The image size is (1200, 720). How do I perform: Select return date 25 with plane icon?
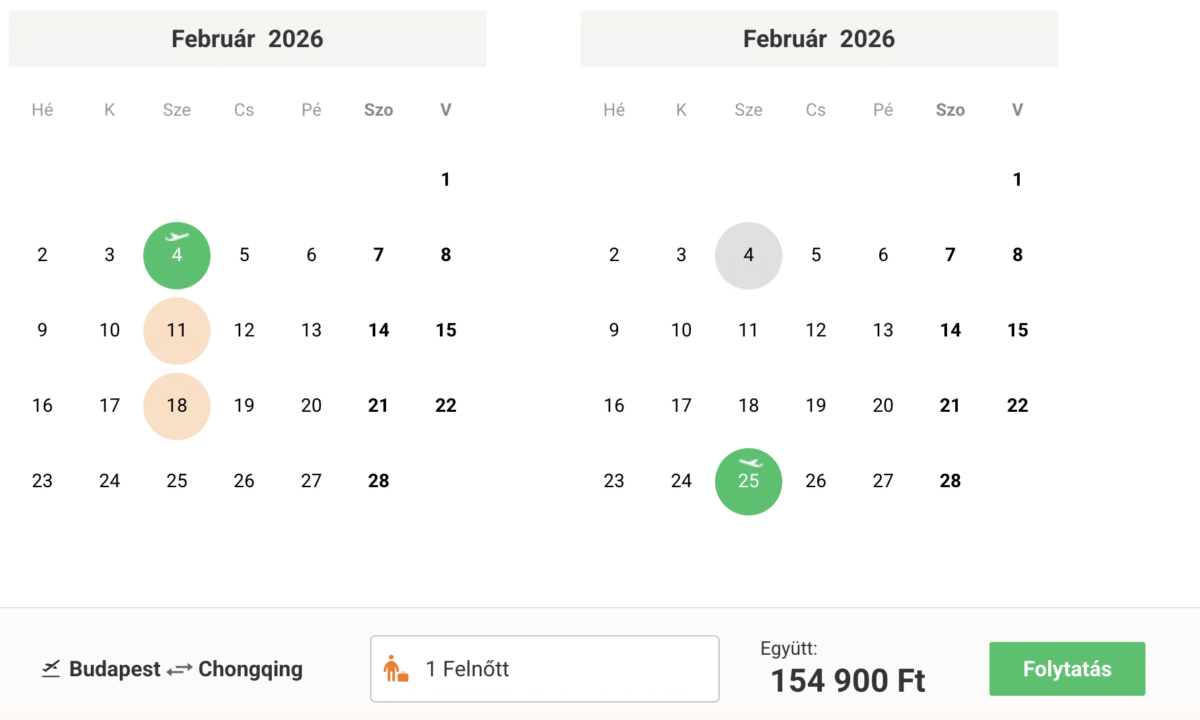click(748, 481)
